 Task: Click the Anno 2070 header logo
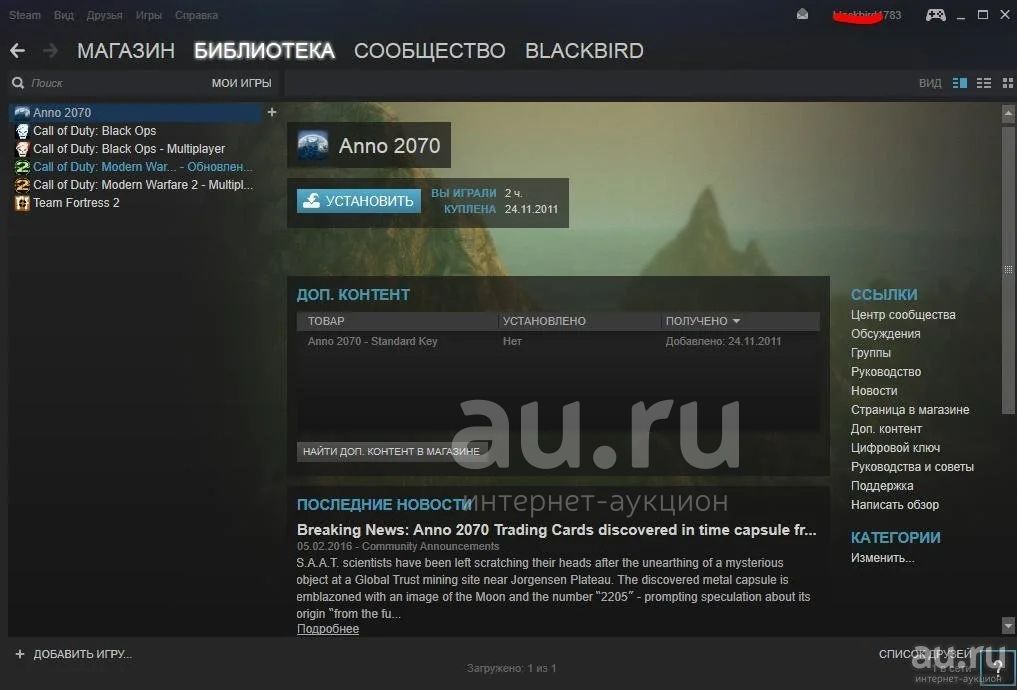(313, 145)
